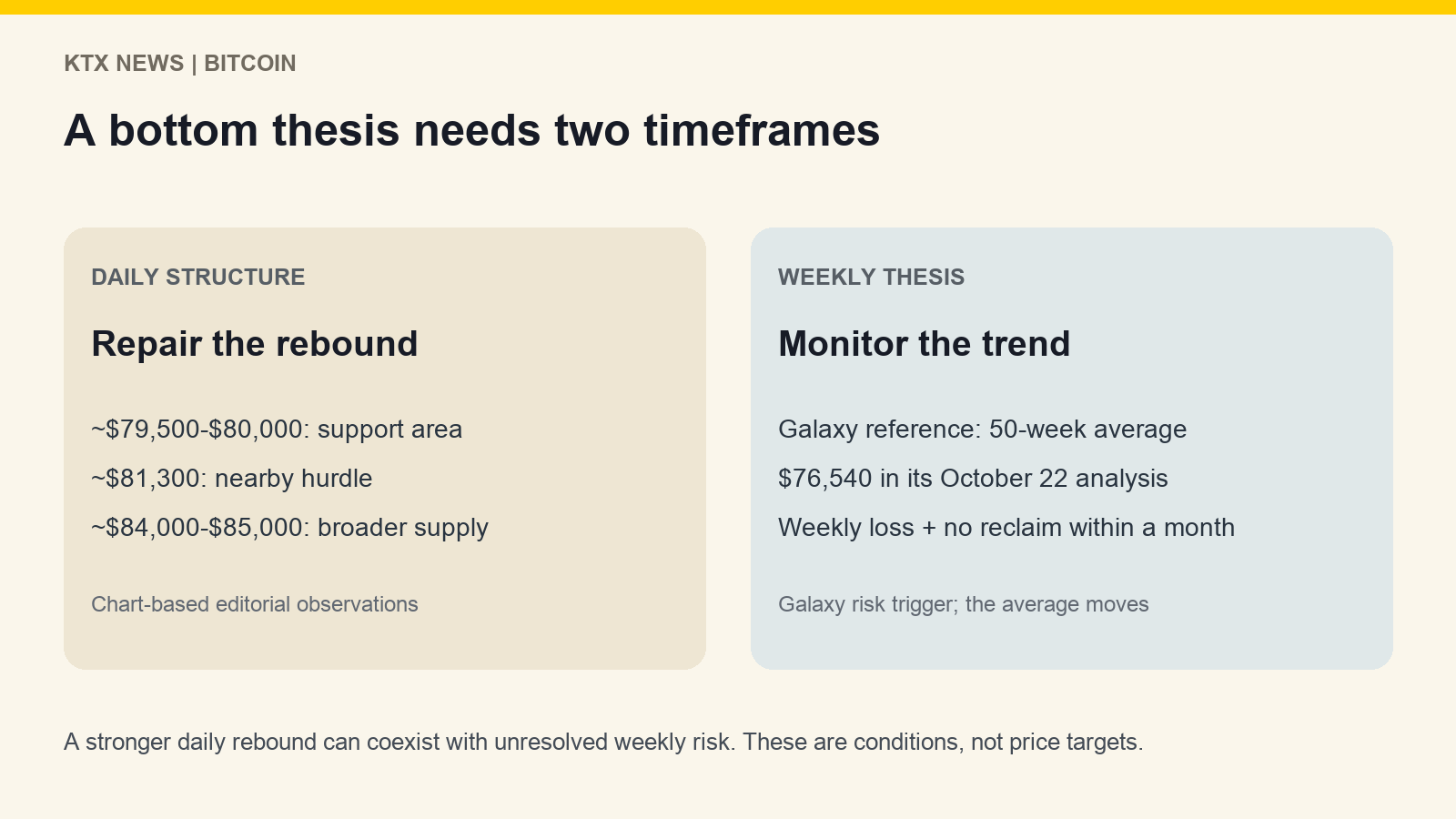Click the $79,500-$80,000 support area line
Viewport: 1456px width, 819px height.
[277, 430]
